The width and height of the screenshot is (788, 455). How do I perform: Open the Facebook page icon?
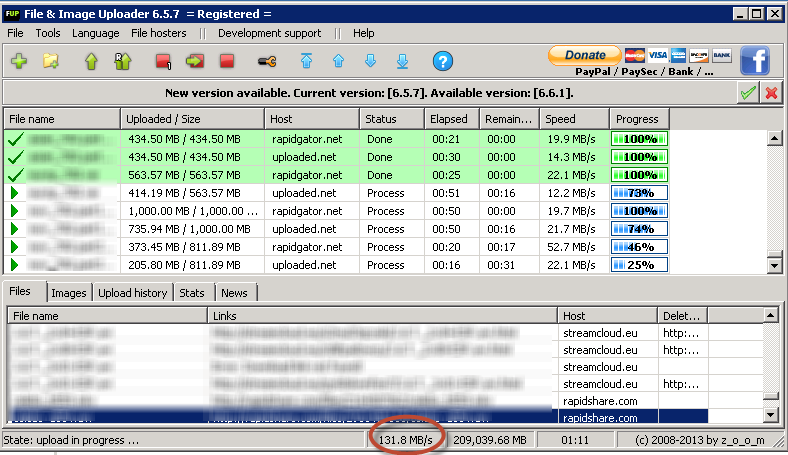pos(754,60)
